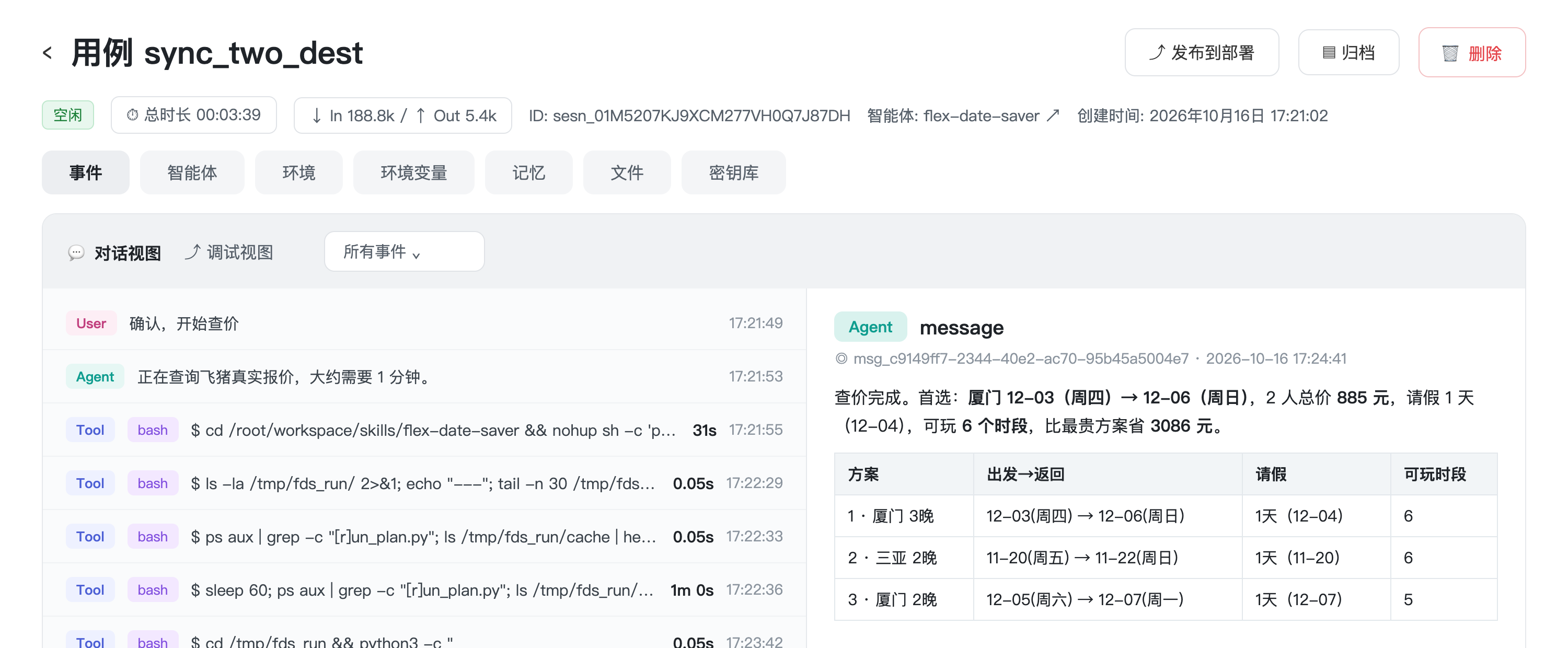Click the 发布到部署 publish button
1568x648 pixels.
click(x=1201, y=53)
